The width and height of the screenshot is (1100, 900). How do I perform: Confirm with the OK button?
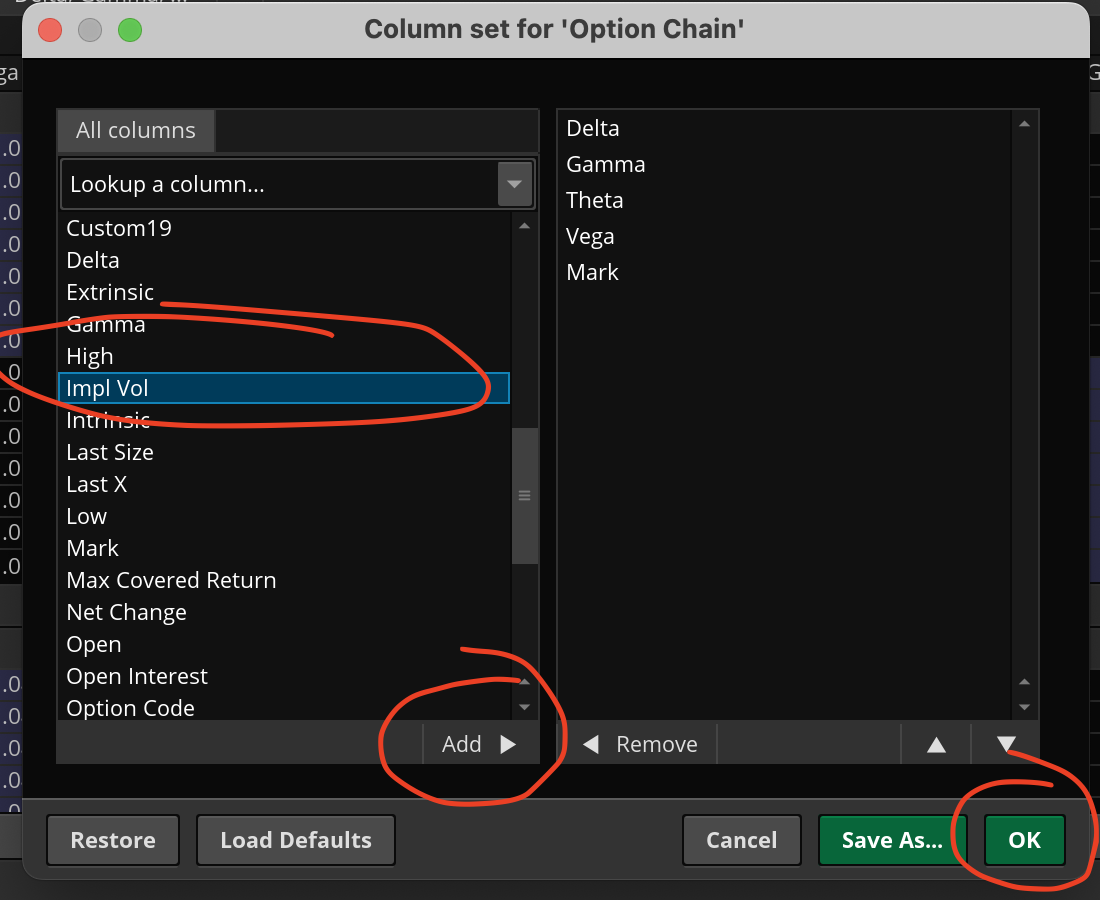(x=1024, y=840)
